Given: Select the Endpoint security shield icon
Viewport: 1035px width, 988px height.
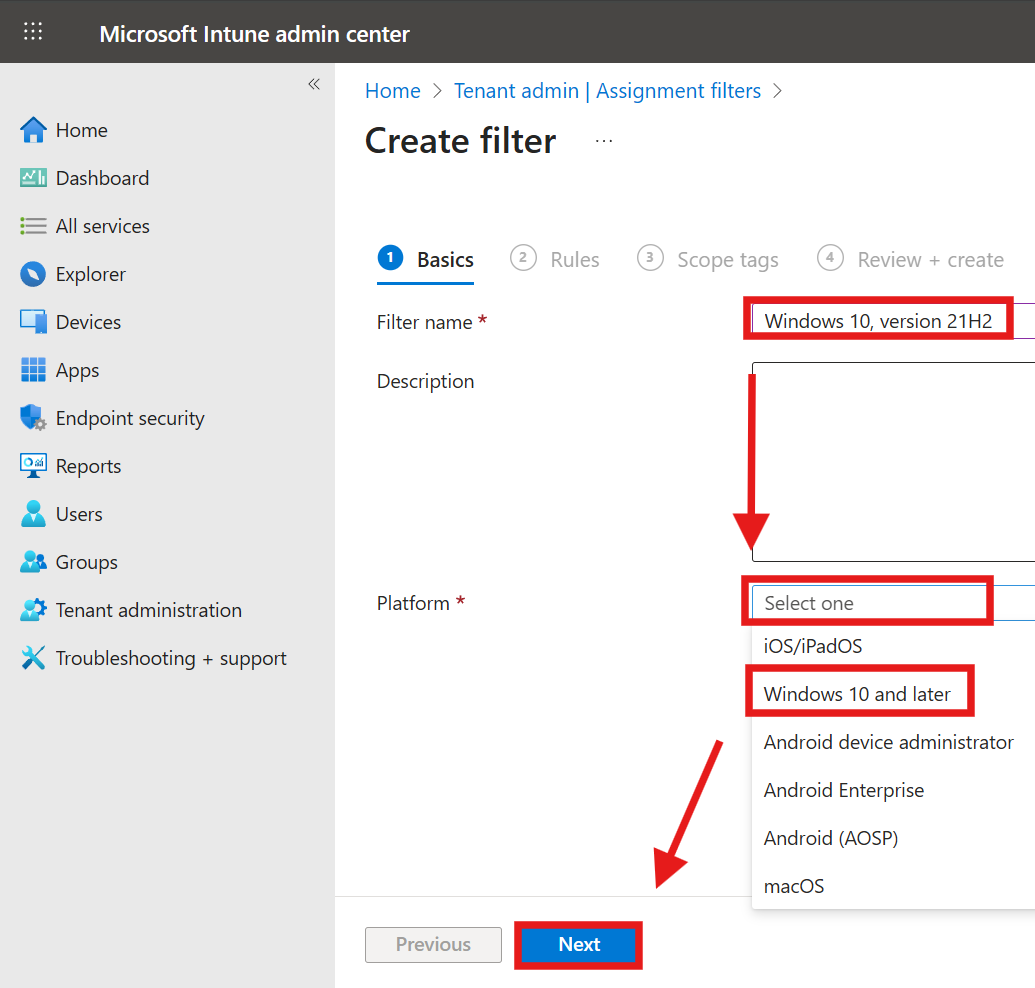Looking at the screenshot, I should tap(33, 418).
